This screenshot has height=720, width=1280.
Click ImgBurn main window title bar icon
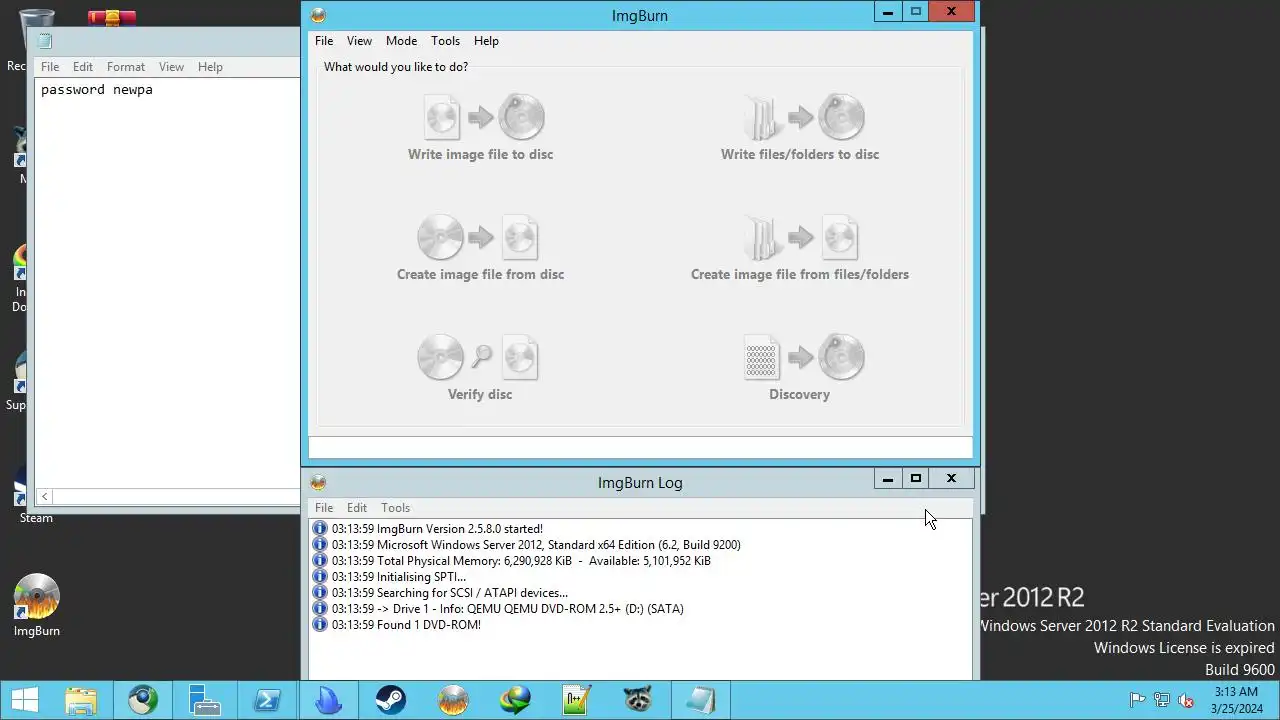coord(318,15)
